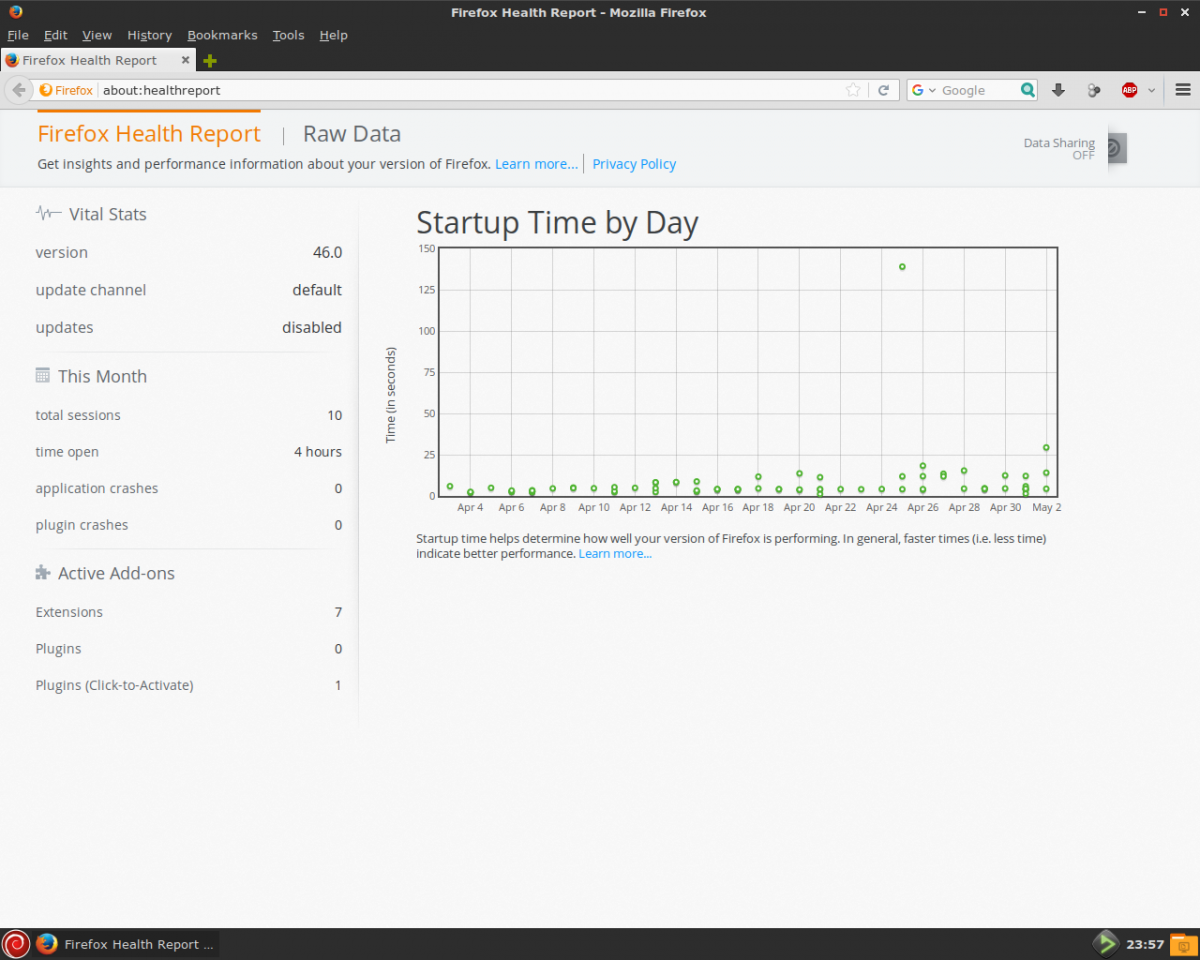The image size is (1200, 960).
Task: Click the update channel value 'default'
Action: (x=317, y=290)
